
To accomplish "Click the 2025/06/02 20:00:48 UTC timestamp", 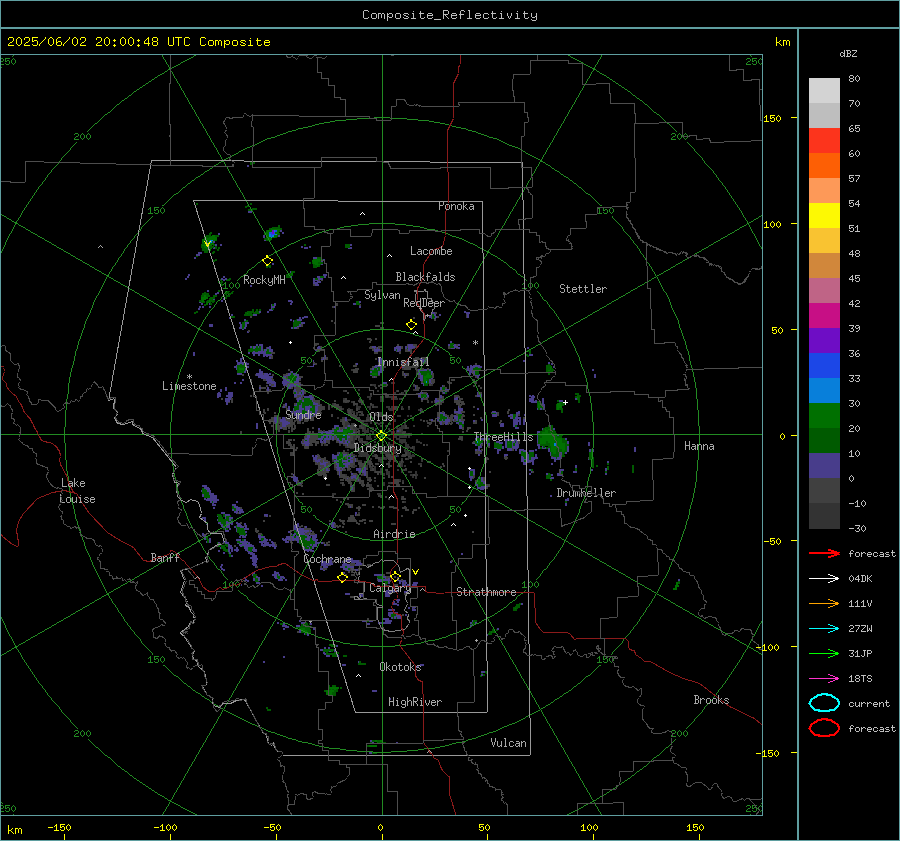I will [138, 42].
